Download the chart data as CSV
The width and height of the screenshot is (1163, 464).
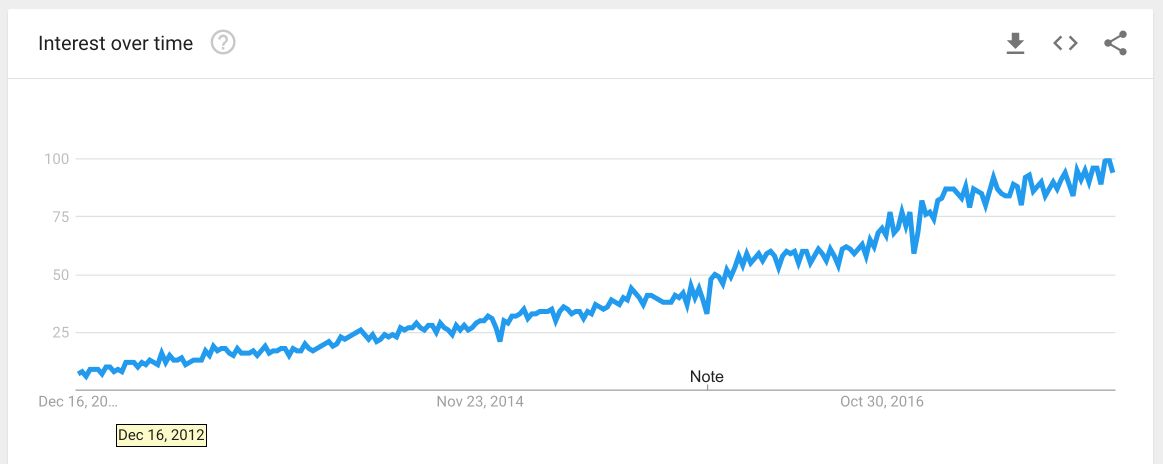tap(1015, 43)
